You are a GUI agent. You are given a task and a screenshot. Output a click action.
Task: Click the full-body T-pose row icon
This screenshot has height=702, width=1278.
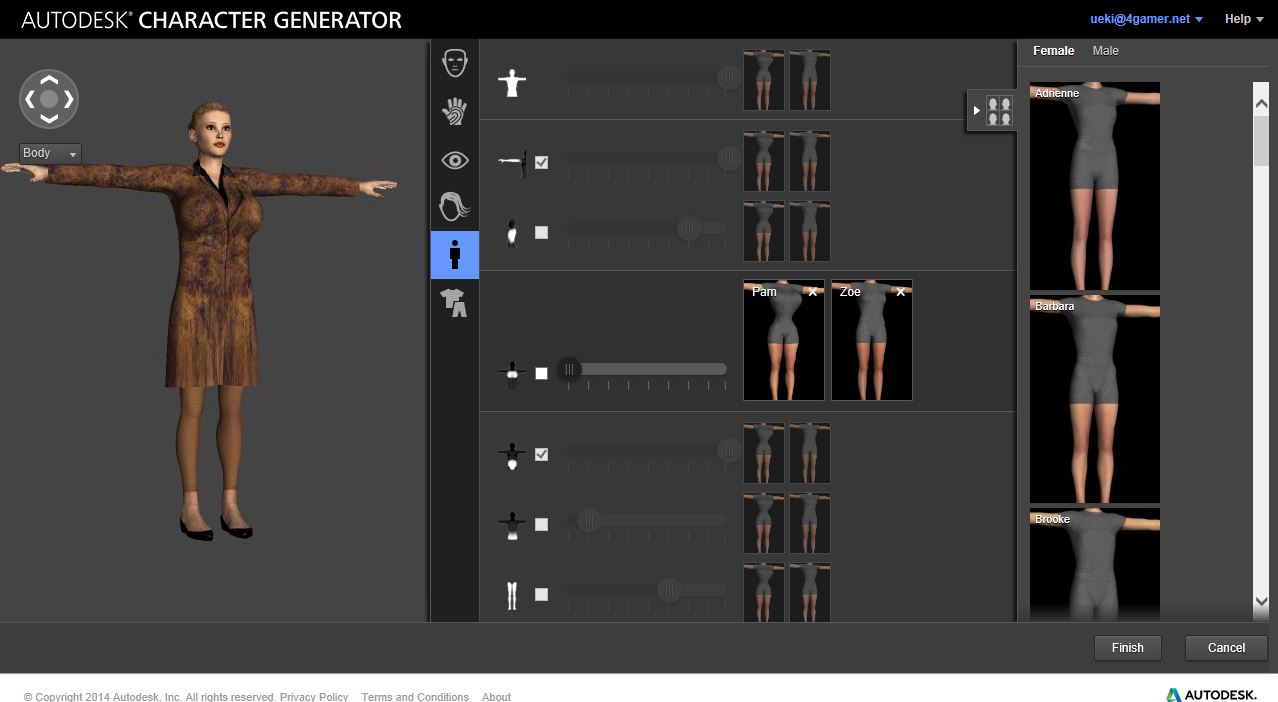point(512,82)
